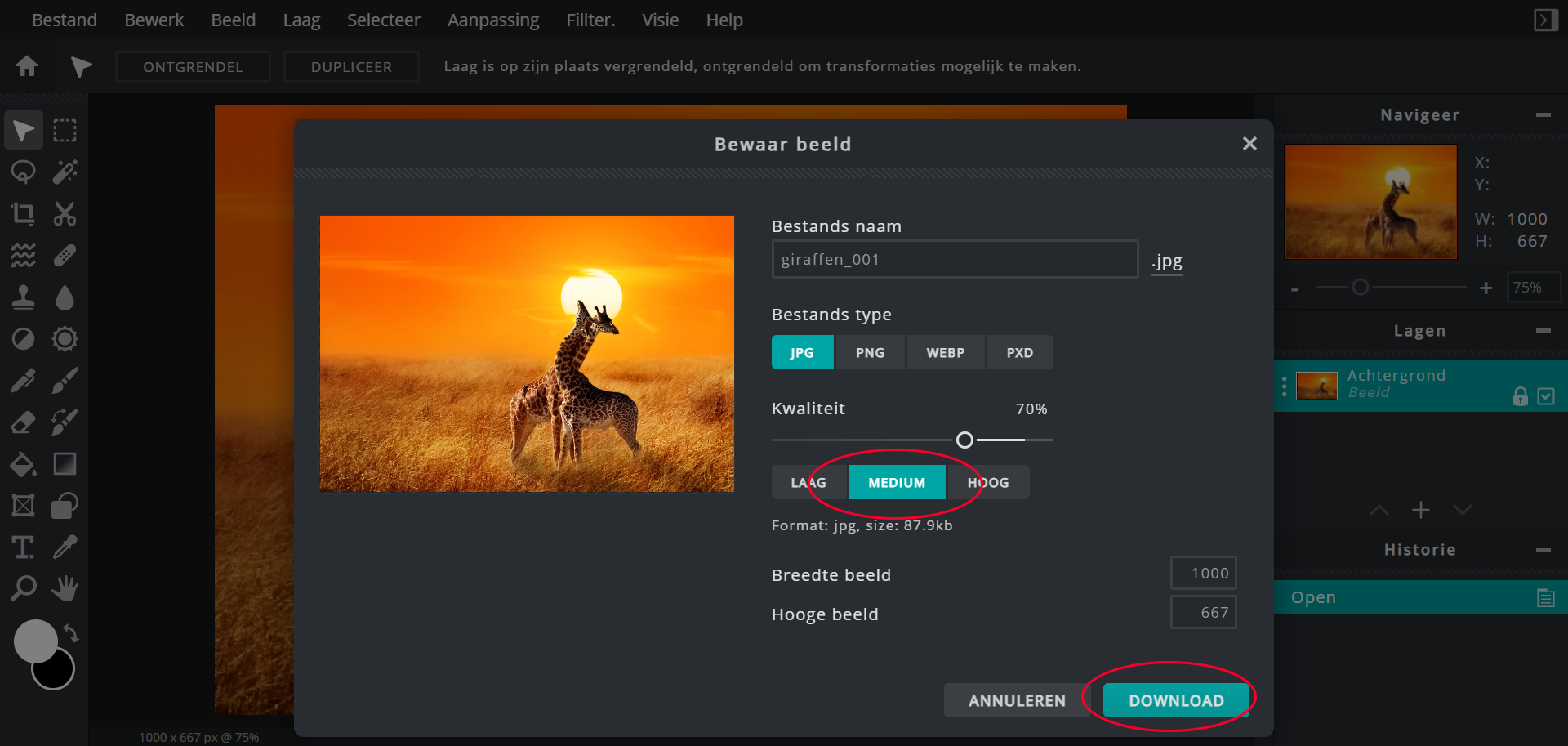Image resolution: width=1568 pixels, height=746 pixels.
Task: Select the Zoom magnifier tool
Action: tap(23, 588)
